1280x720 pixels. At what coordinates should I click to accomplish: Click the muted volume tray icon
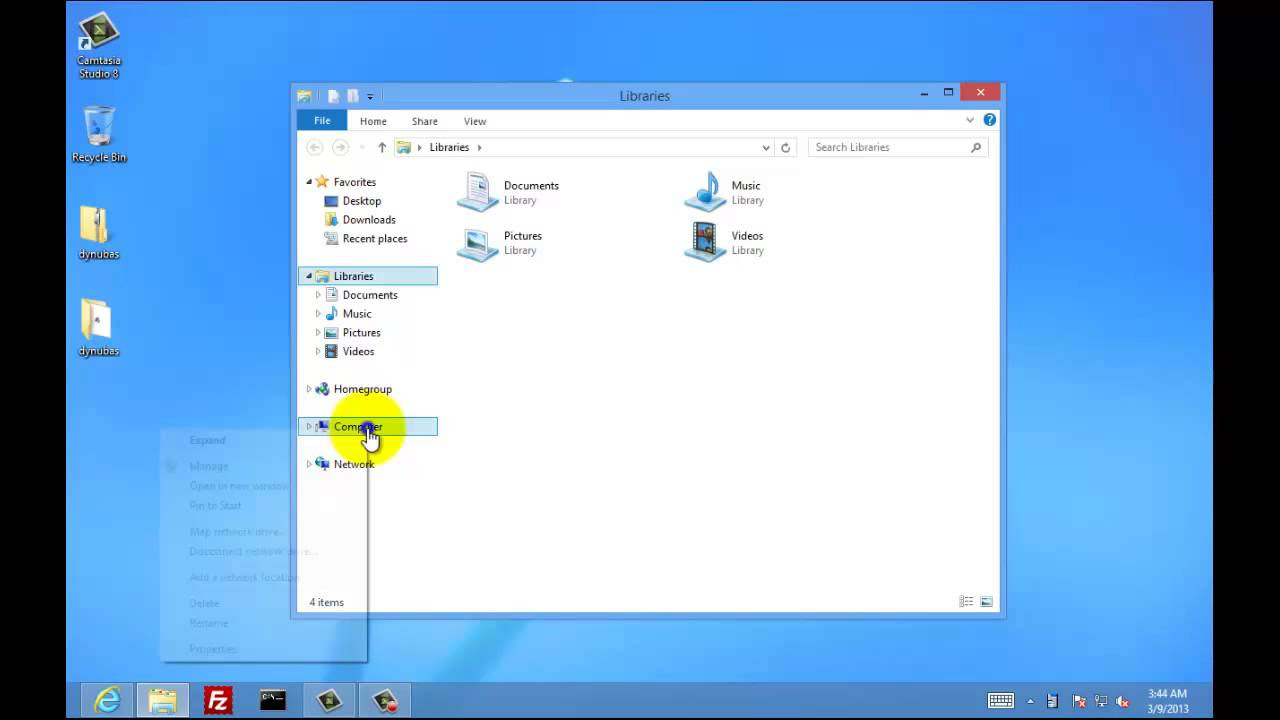pyautogui.click(x=1123, y=701)
